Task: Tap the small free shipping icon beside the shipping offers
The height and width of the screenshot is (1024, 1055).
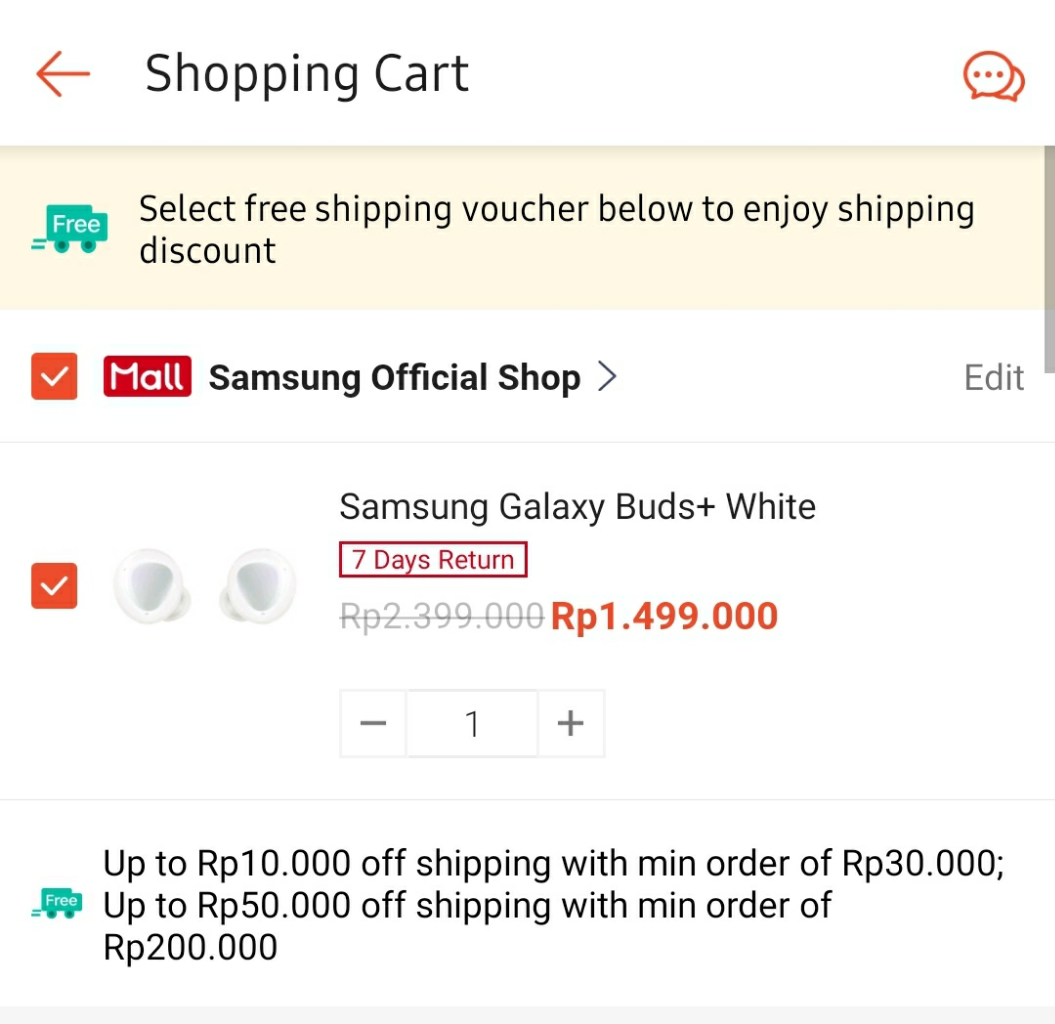Action: click(57, 904)
